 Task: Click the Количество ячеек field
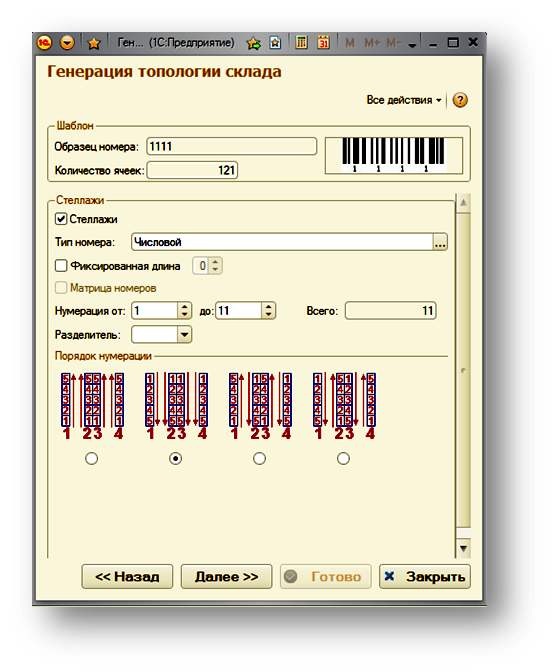192,170
